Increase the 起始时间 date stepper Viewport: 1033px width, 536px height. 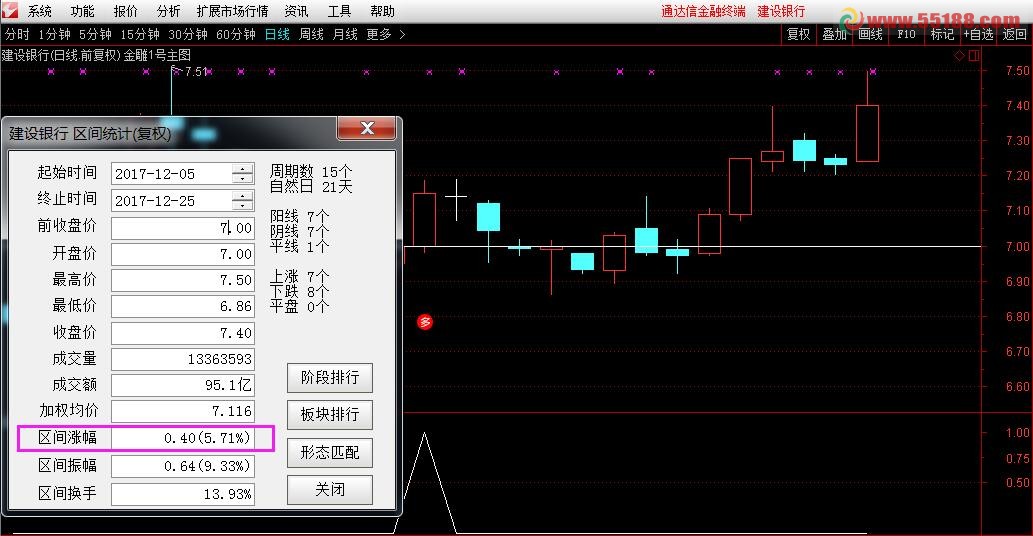point(242,169)
